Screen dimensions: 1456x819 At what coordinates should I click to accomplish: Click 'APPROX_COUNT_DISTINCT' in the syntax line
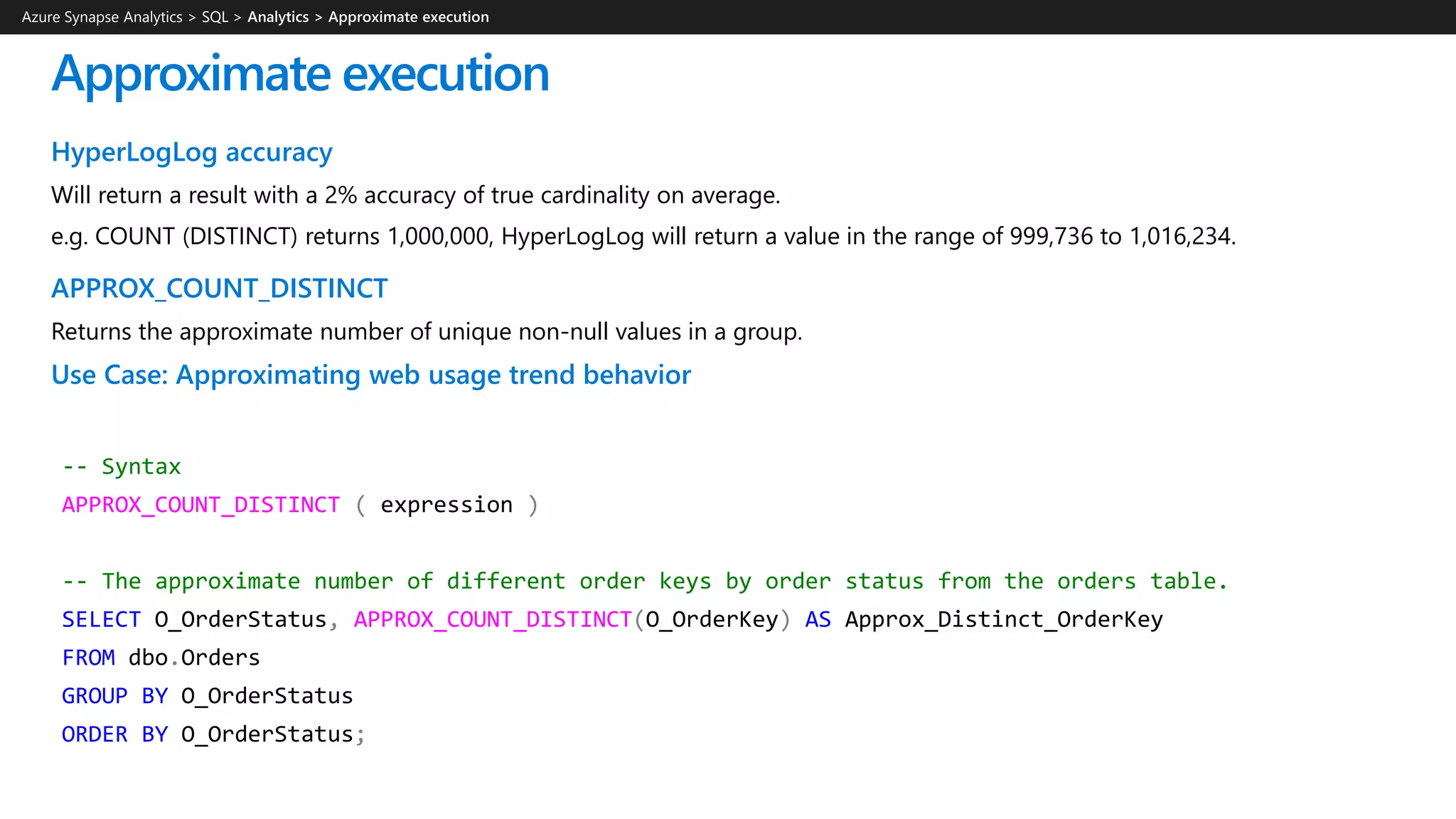pos(201,505)
